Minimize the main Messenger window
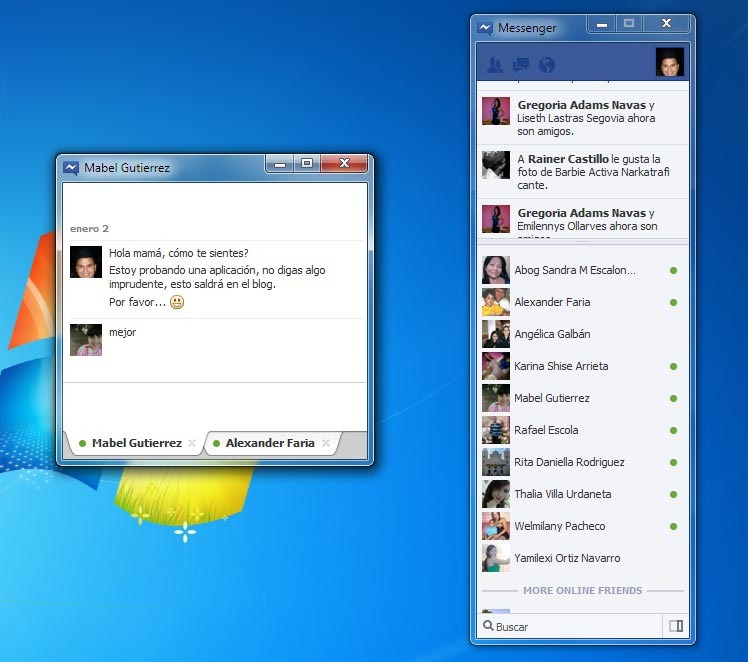The height and width of the screenshot is (662, 748). point(602,24)
